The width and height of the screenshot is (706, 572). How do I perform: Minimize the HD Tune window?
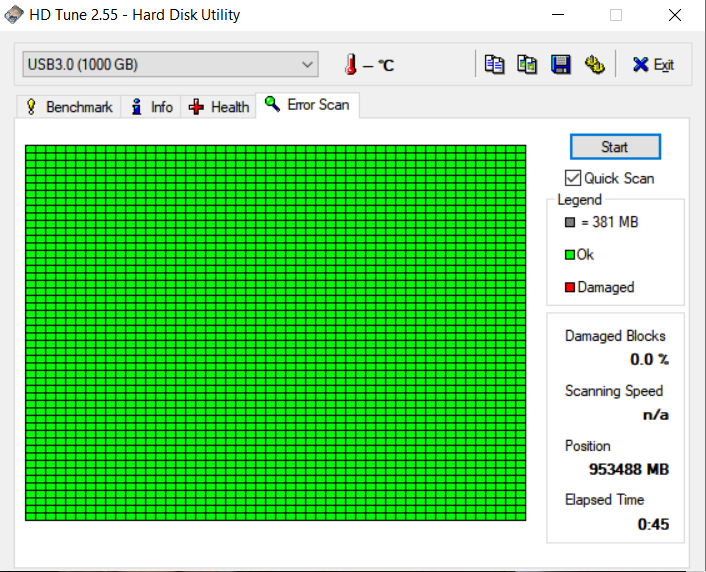click(558, 15)
